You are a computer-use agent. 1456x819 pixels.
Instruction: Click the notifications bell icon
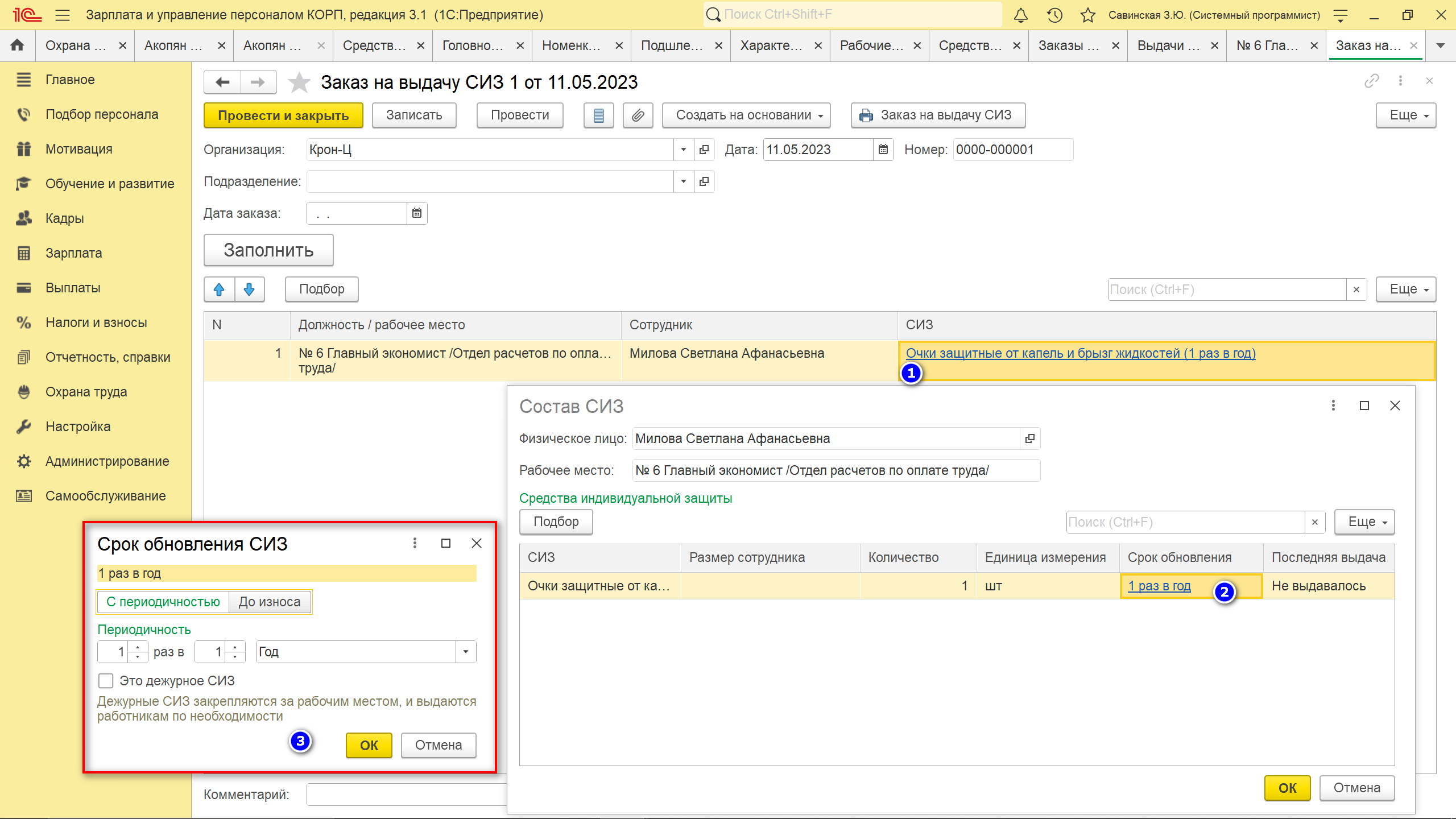[x=1021, y=15]
